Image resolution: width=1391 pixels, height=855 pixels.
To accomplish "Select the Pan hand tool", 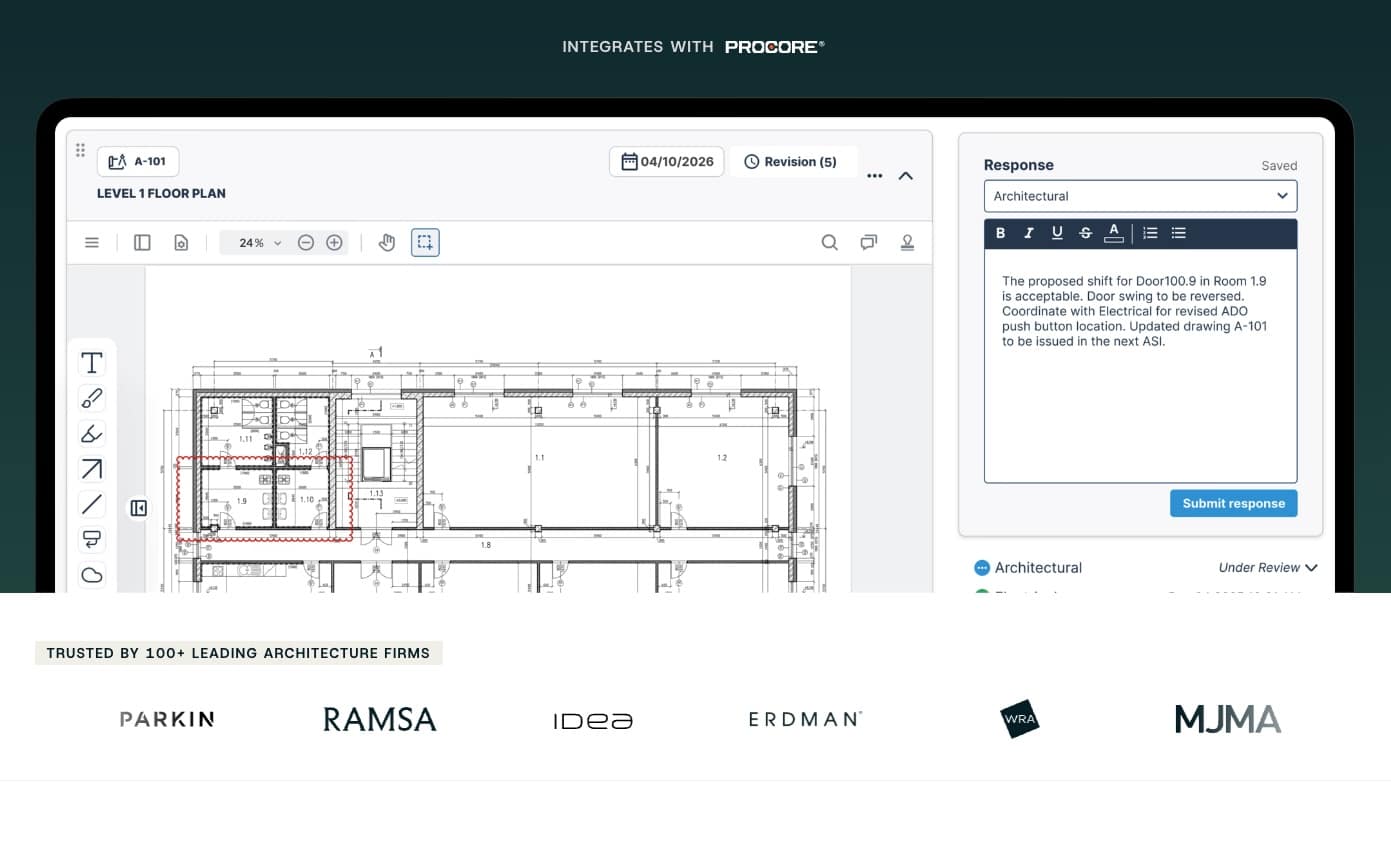I will pos(387,242).
